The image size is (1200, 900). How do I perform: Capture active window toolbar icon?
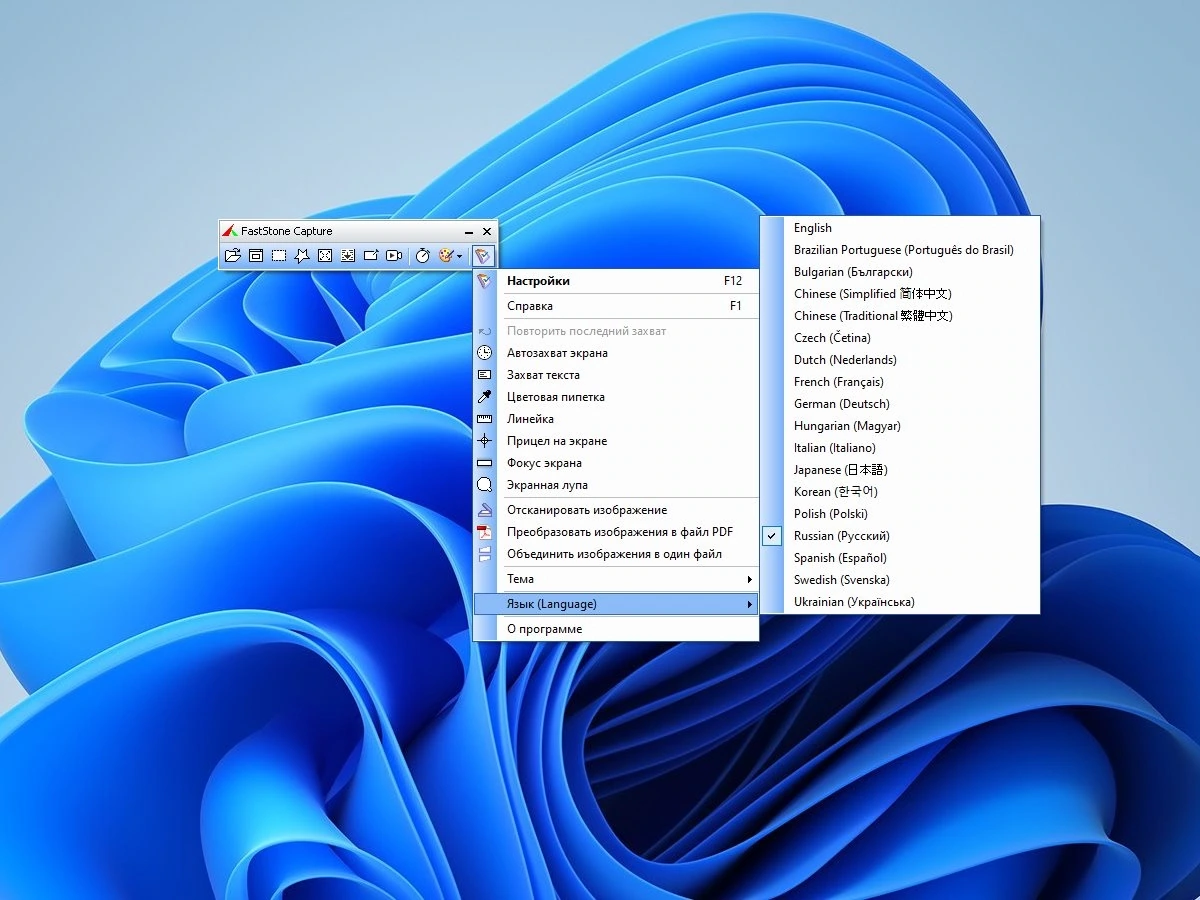click(x=256, y=256)
